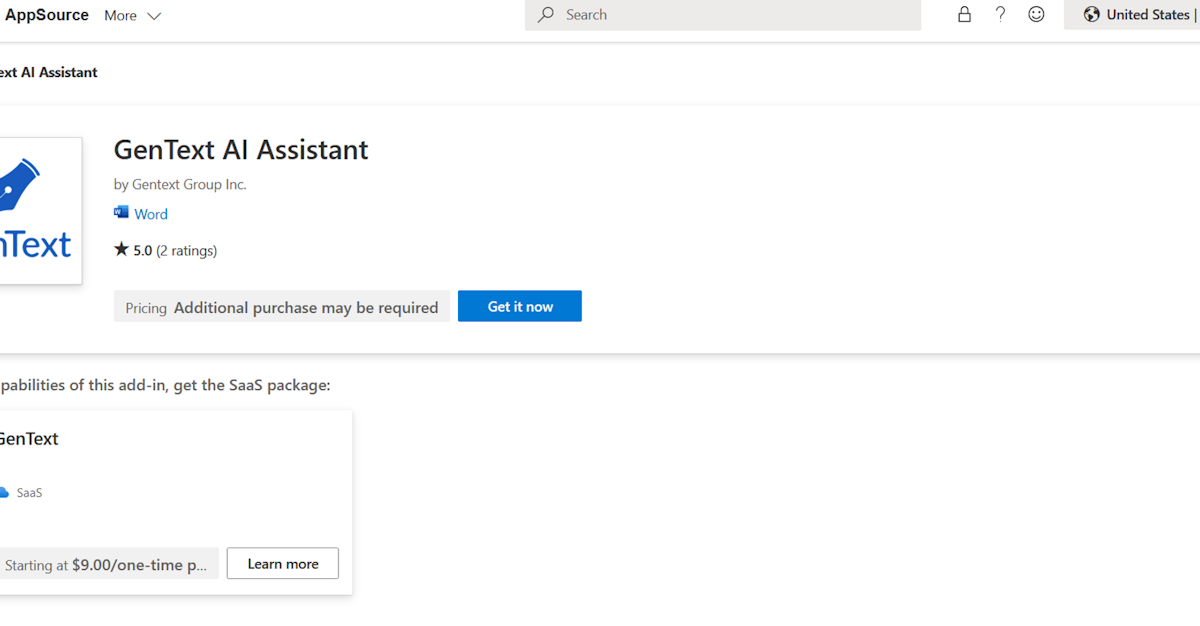Click the Word product icon
1200x626 pixels.
[x=122, y=213]
